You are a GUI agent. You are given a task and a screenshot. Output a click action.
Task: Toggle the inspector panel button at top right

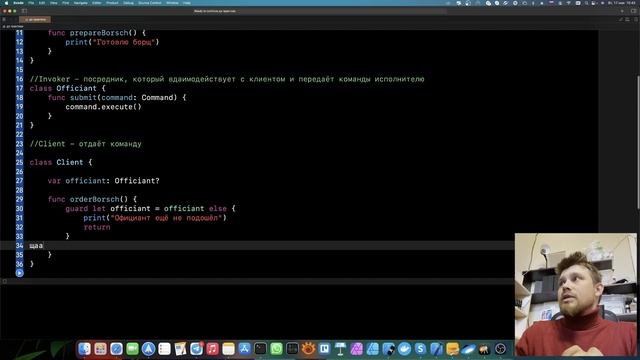point(633,11)
